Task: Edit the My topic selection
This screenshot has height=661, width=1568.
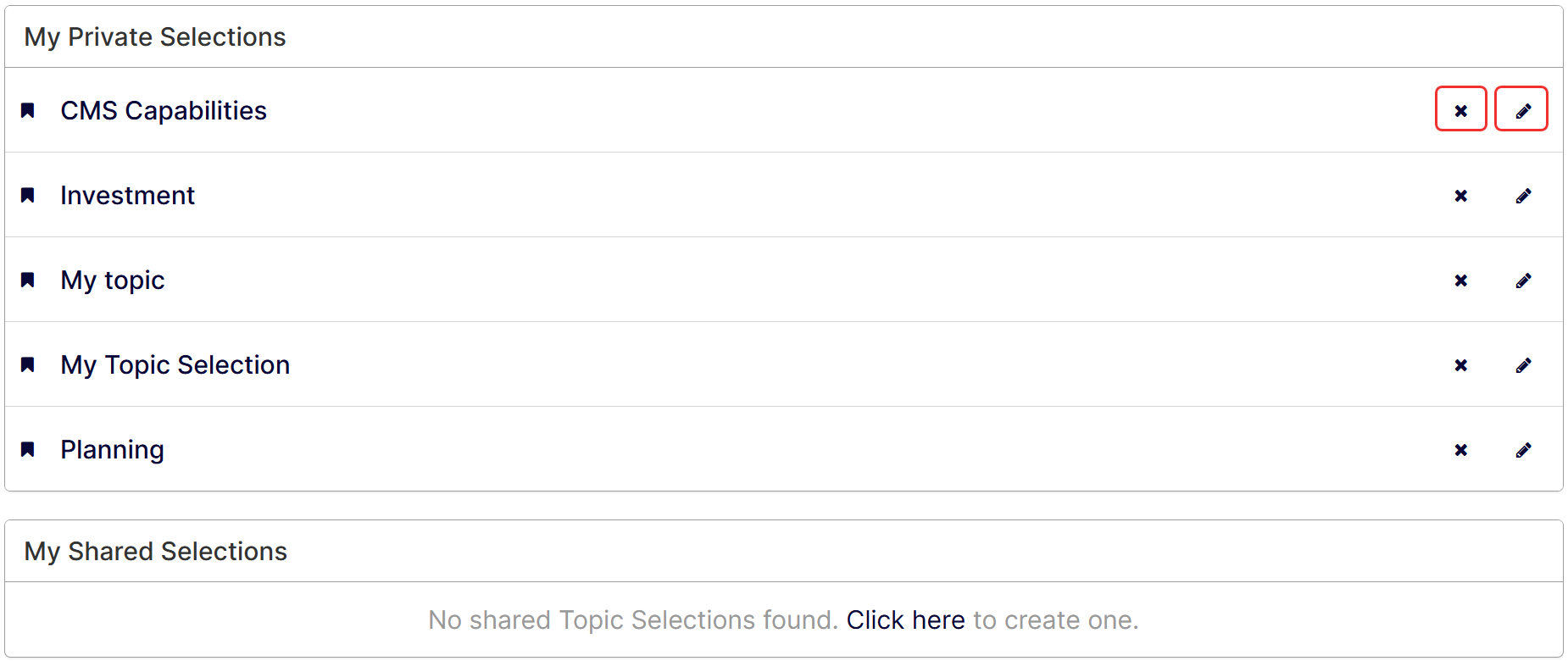Action: click(x=1523, y=281)
